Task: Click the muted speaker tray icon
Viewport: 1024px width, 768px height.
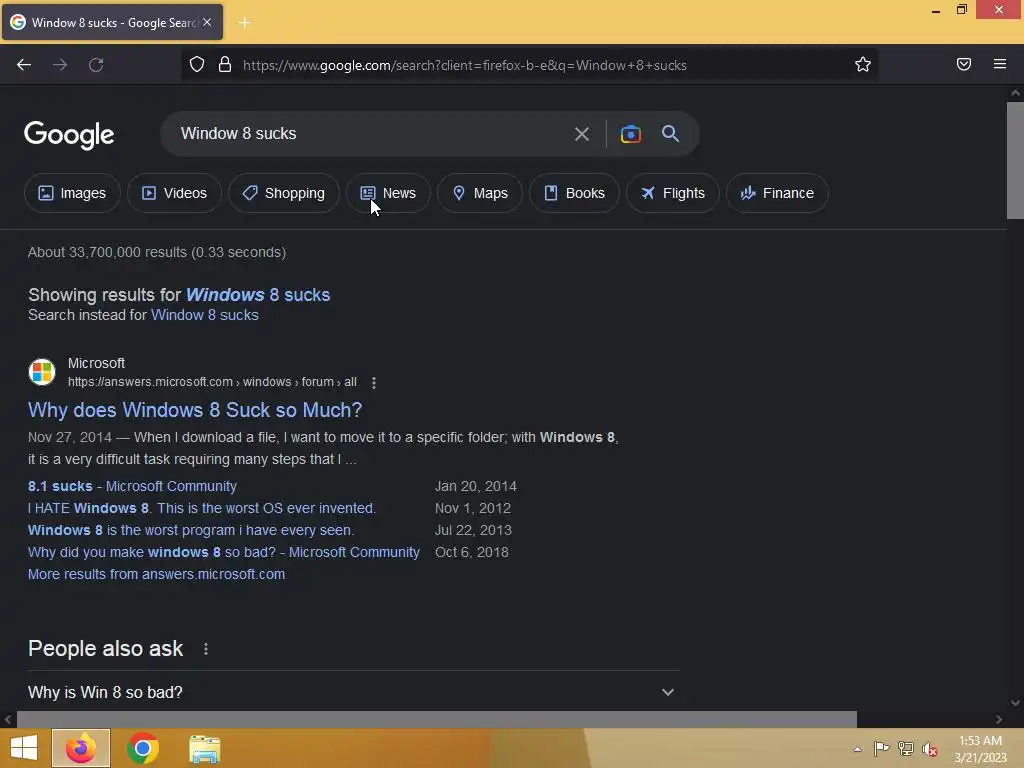Action: coord(930,749)
